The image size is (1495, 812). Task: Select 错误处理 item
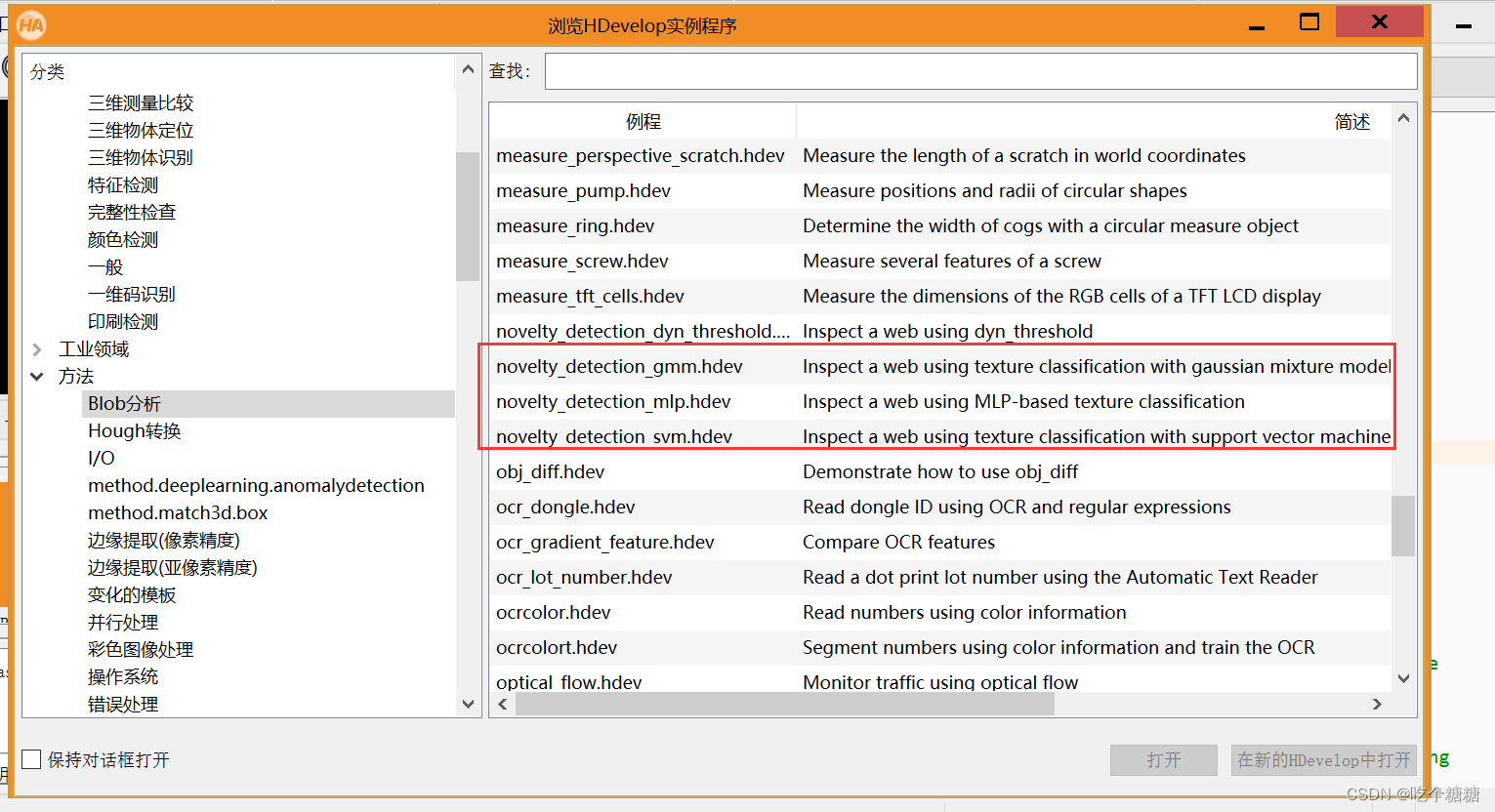point(123,705)
